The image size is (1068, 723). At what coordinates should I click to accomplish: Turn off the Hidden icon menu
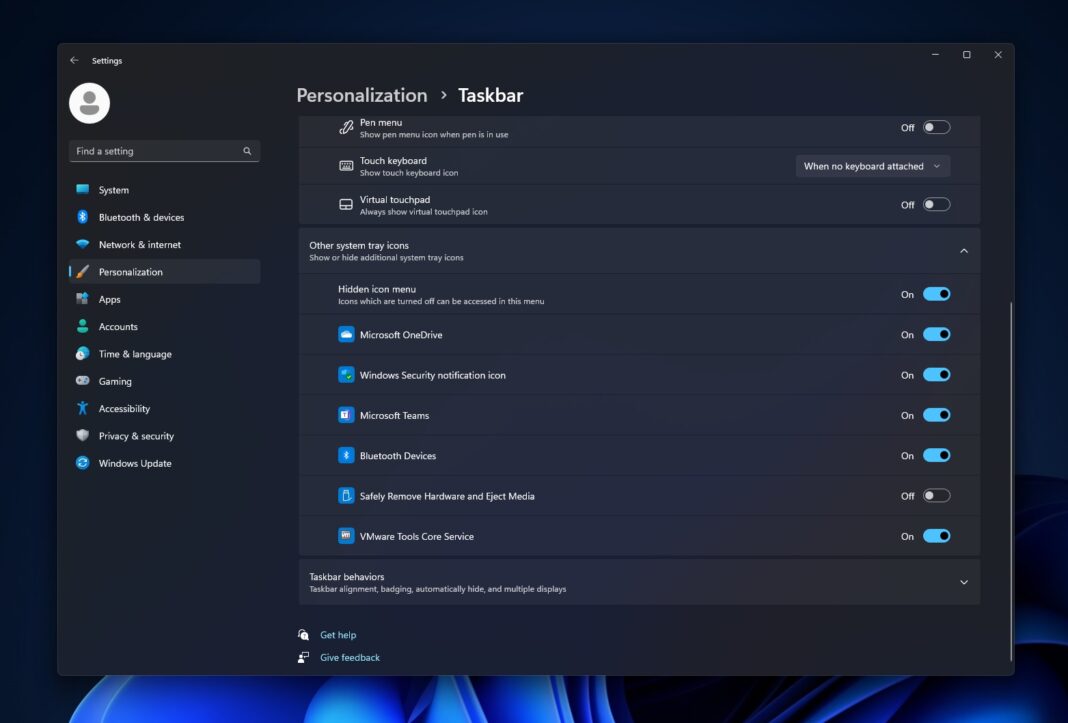click(x=936, y=293)
